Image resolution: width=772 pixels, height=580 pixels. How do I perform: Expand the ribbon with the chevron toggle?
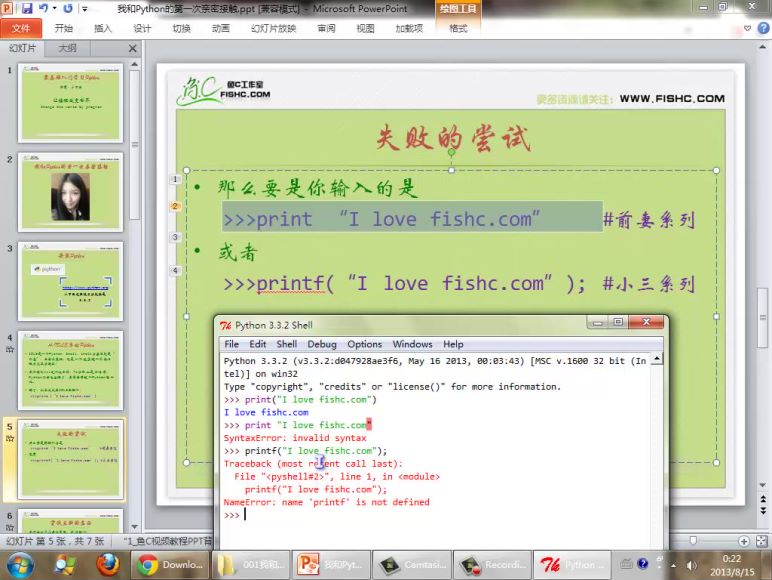[x=747, y=29]
